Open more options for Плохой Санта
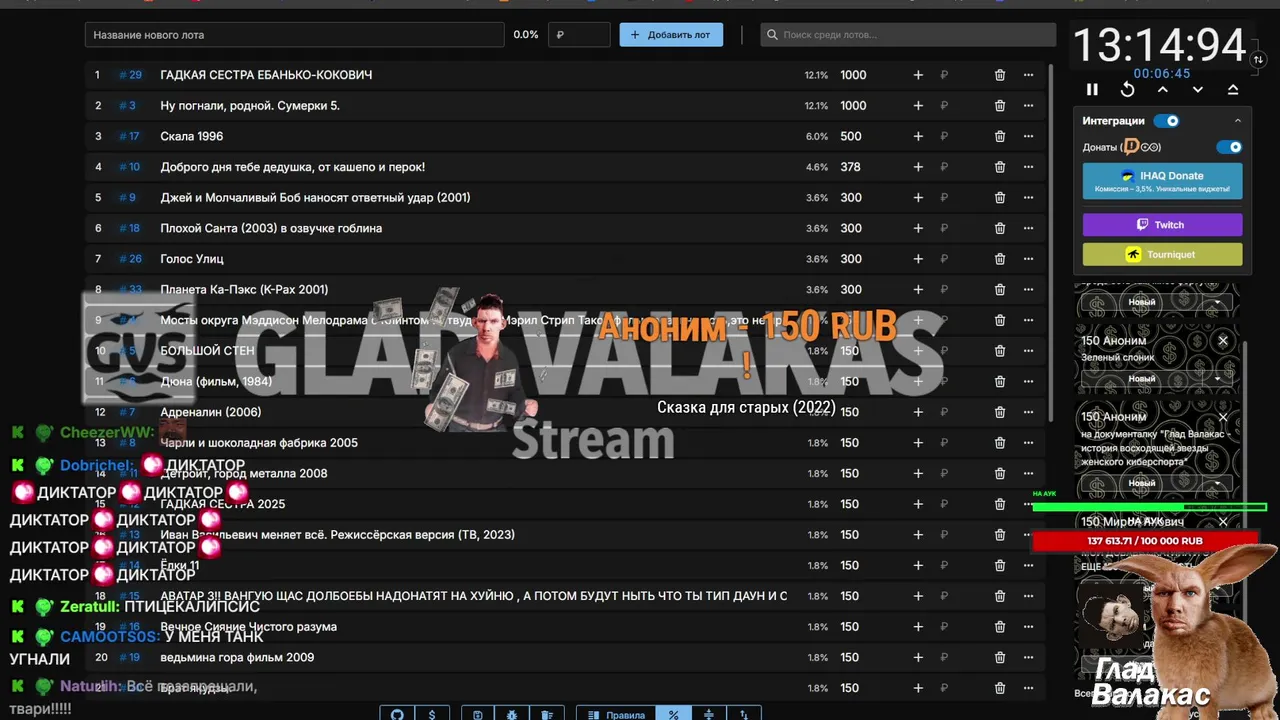The width and height of the screenshot is (1280, 720). coord(1028,228)
